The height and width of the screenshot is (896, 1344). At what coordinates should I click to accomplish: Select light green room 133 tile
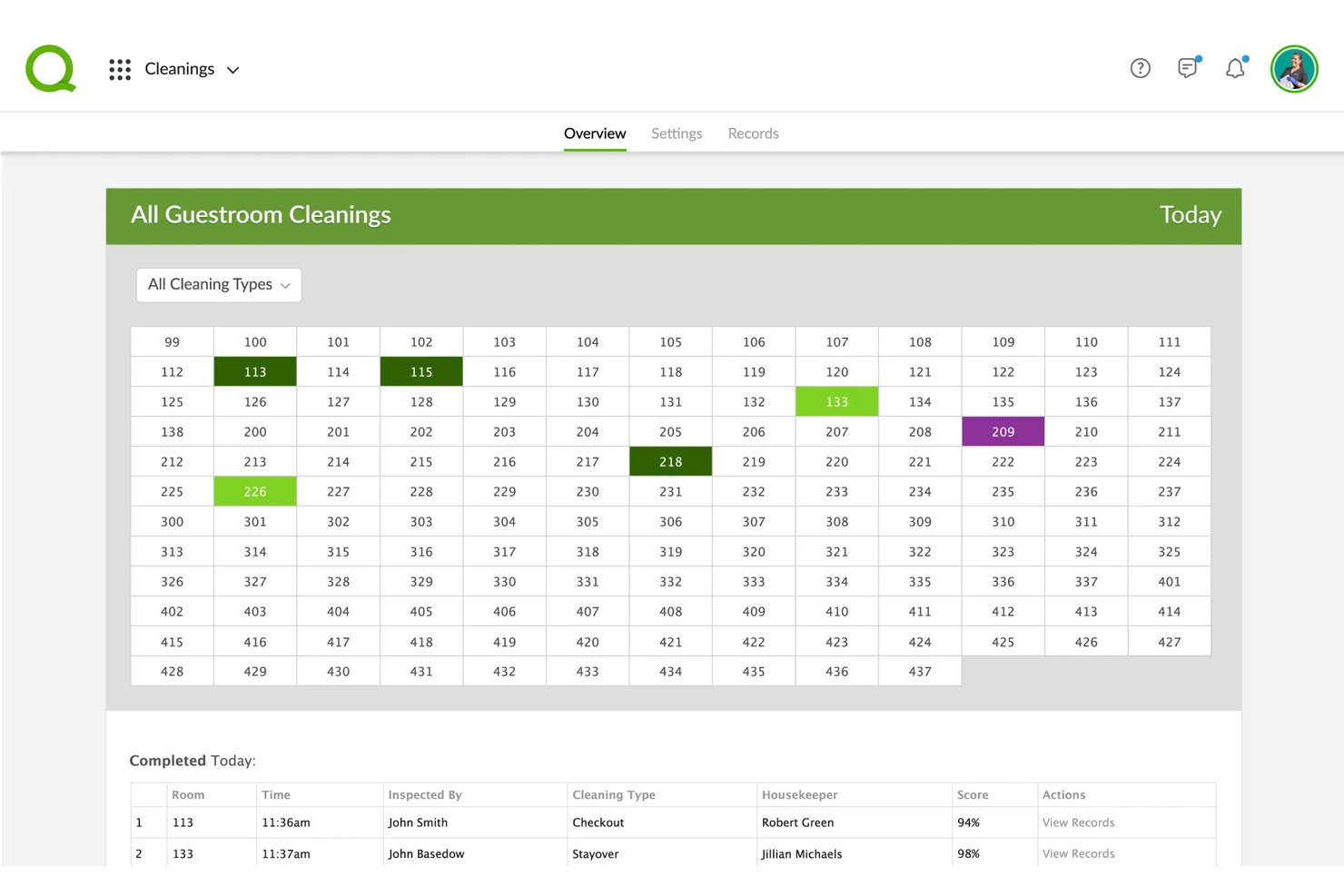[x=837, y=401]
